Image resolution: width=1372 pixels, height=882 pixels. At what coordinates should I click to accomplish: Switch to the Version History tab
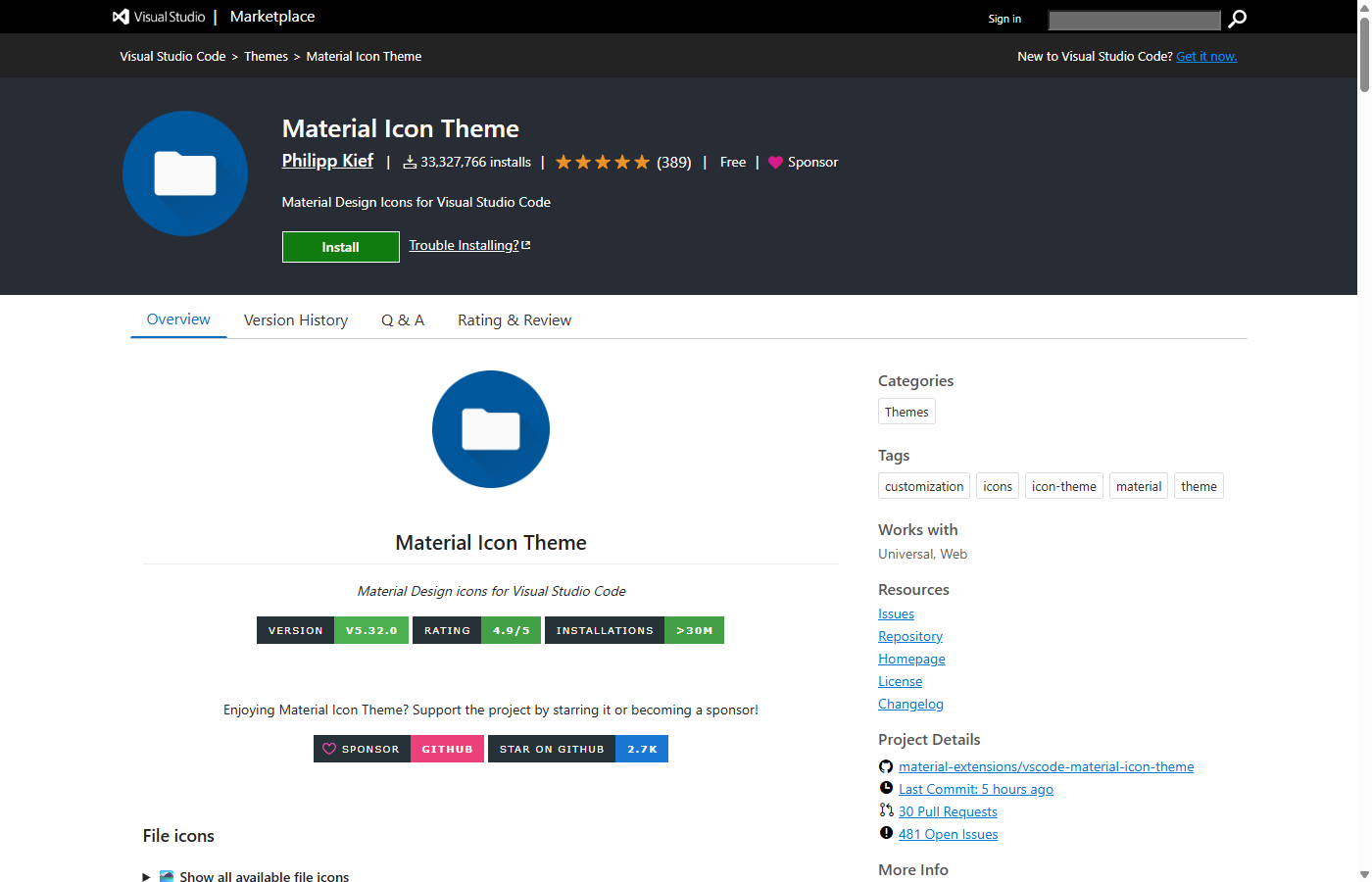click(295, 319)
